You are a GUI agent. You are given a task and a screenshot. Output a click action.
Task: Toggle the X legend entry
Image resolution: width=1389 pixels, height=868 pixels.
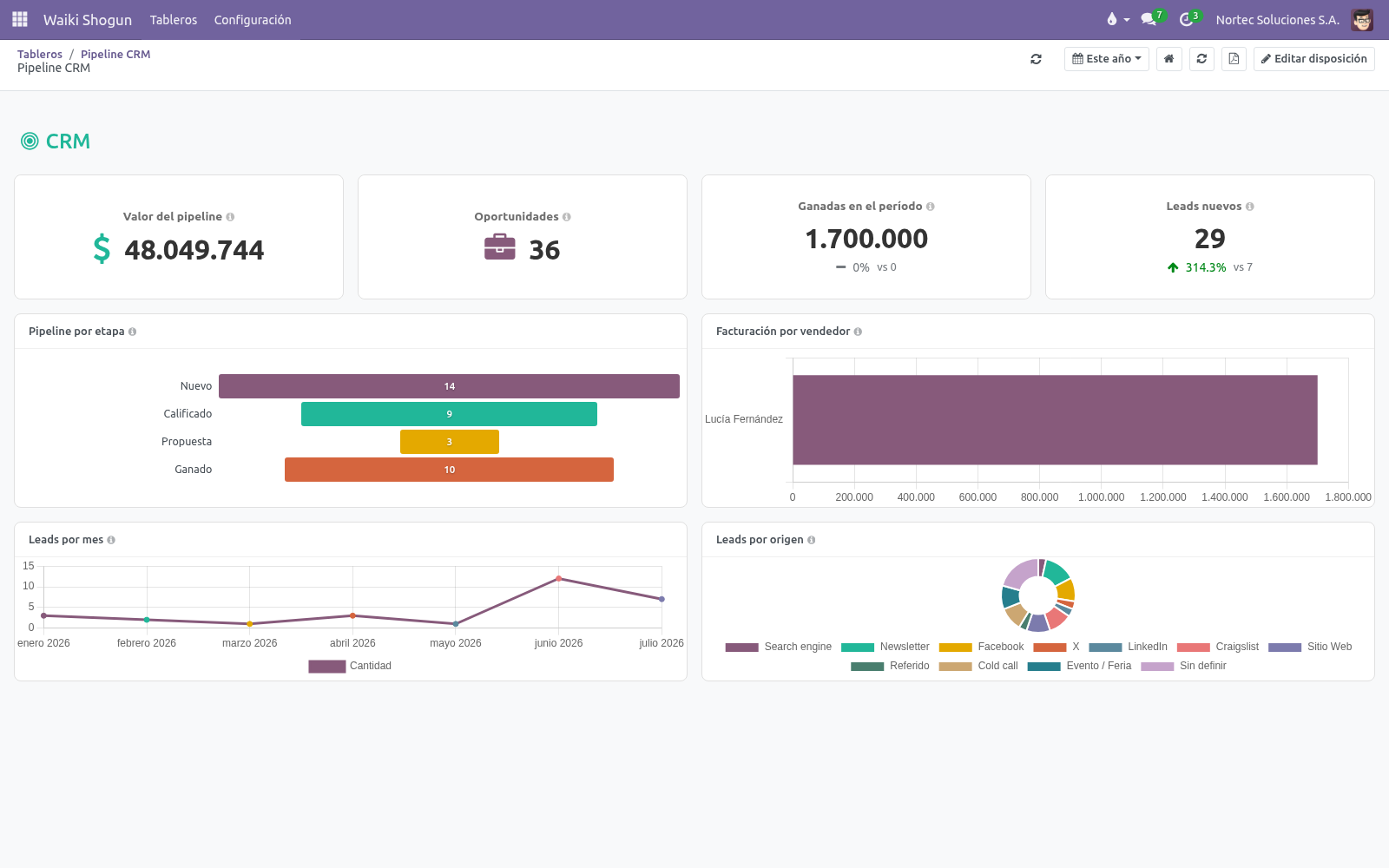[1057, 647]
